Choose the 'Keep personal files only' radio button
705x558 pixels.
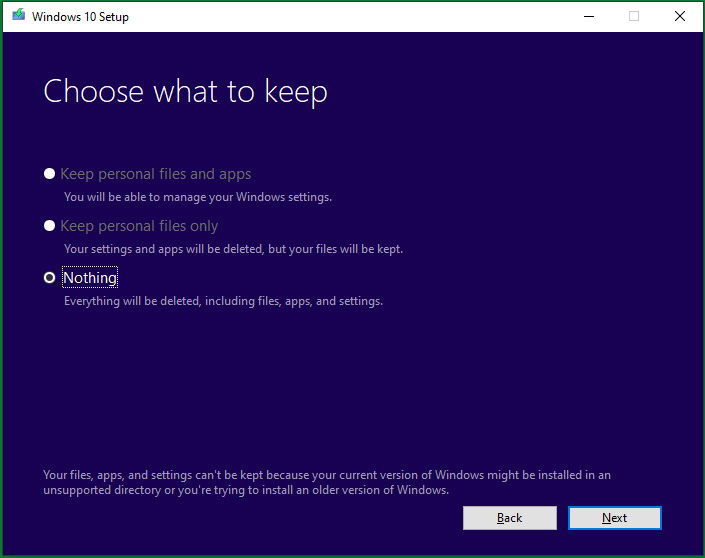[49, 226]
